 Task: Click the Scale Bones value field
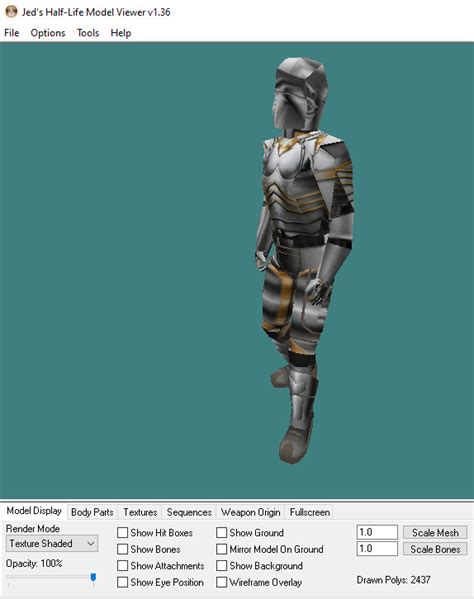coord(377,549)
